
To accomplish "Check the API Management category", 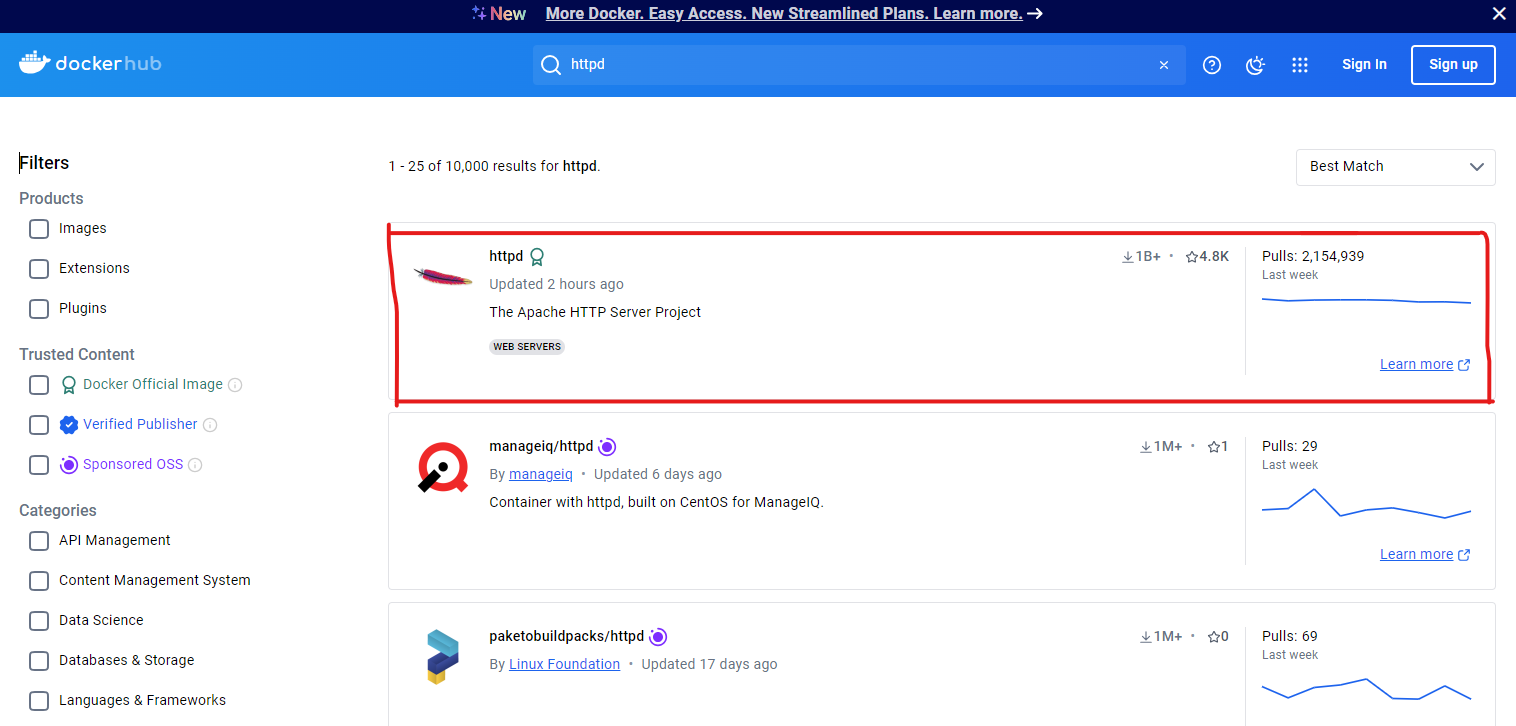I will (x=39, y=541).
